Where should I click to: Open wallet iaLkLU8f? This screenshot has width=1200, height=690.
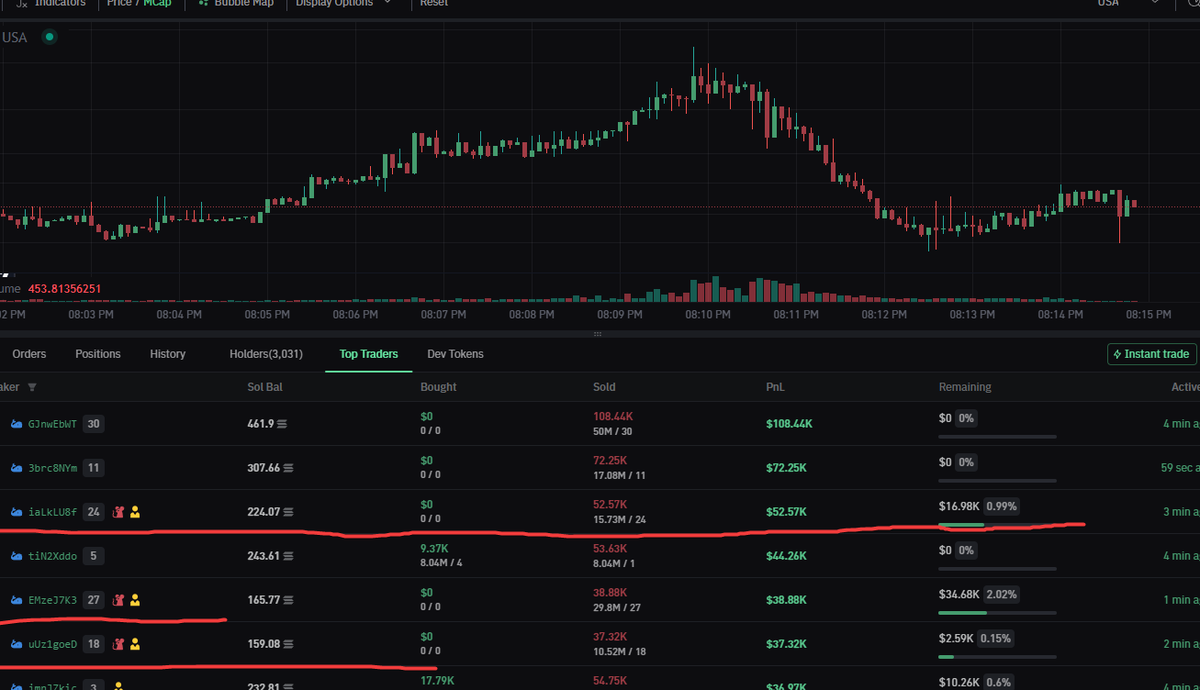tap(53, 512)
